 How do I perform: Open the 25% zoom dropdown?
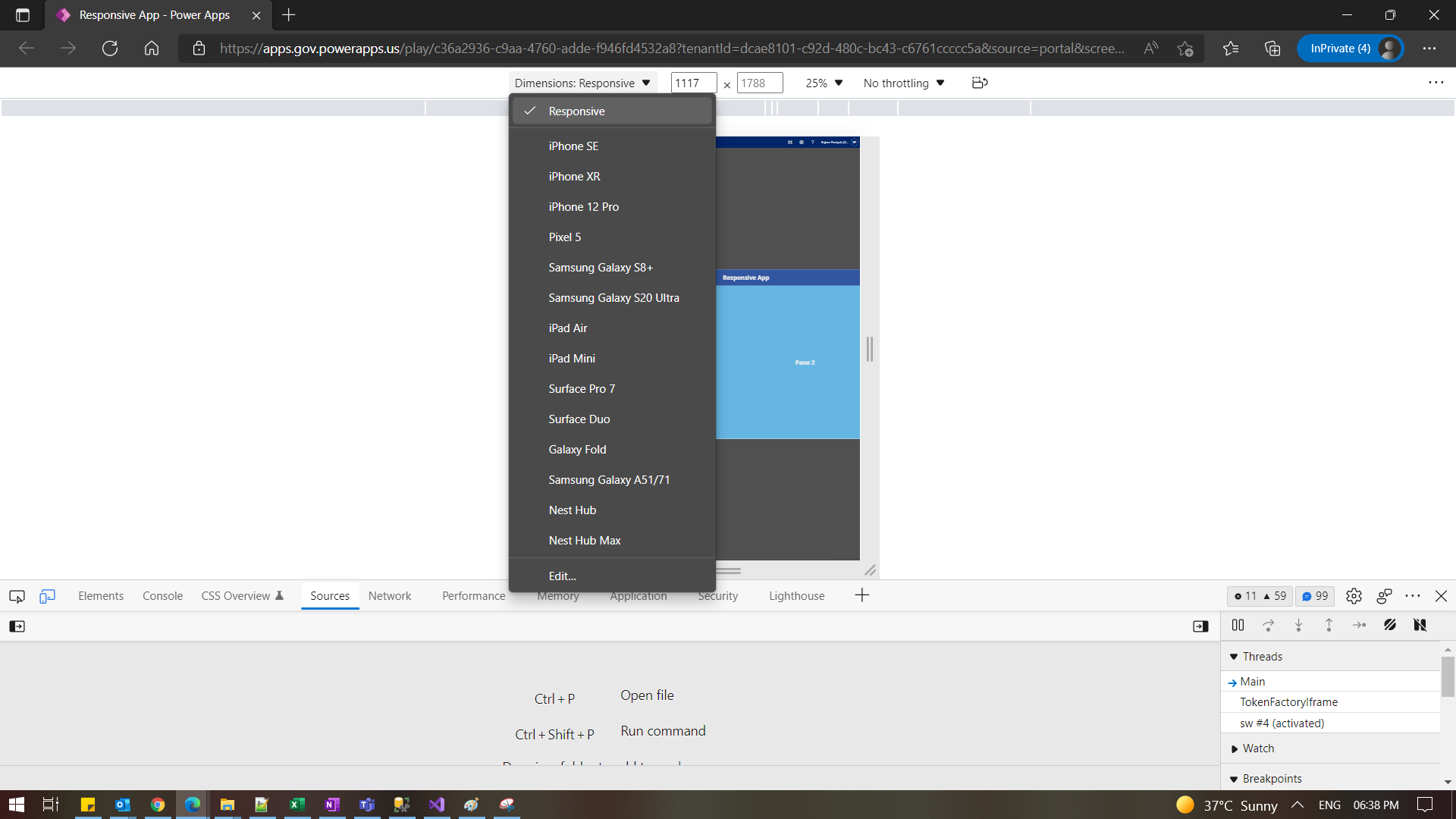click(824, 83)
